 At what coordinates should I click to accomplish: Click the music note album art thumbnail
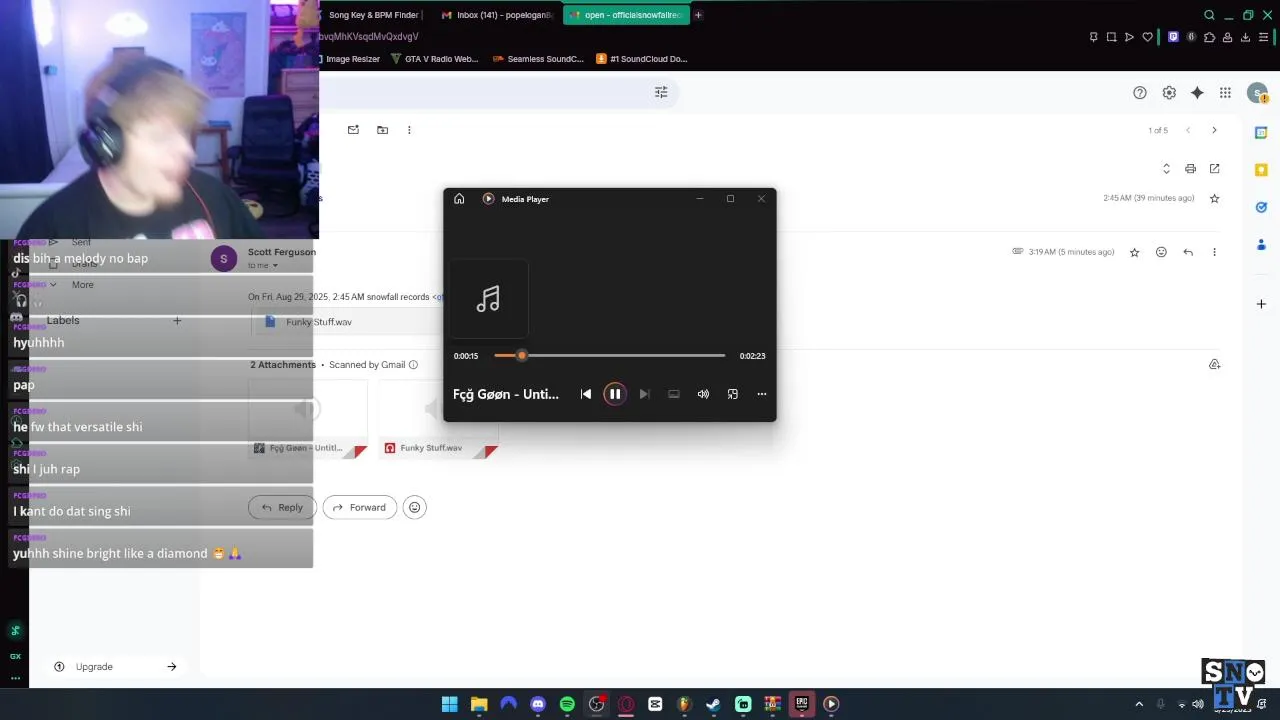488,299
